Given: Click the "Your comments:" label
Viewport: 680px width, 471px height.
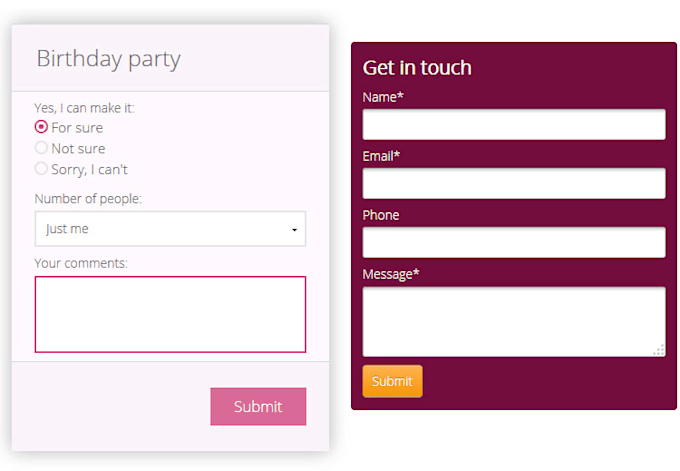Looking at the screenshot, I should pyautogui.click(x=81, y=263).
